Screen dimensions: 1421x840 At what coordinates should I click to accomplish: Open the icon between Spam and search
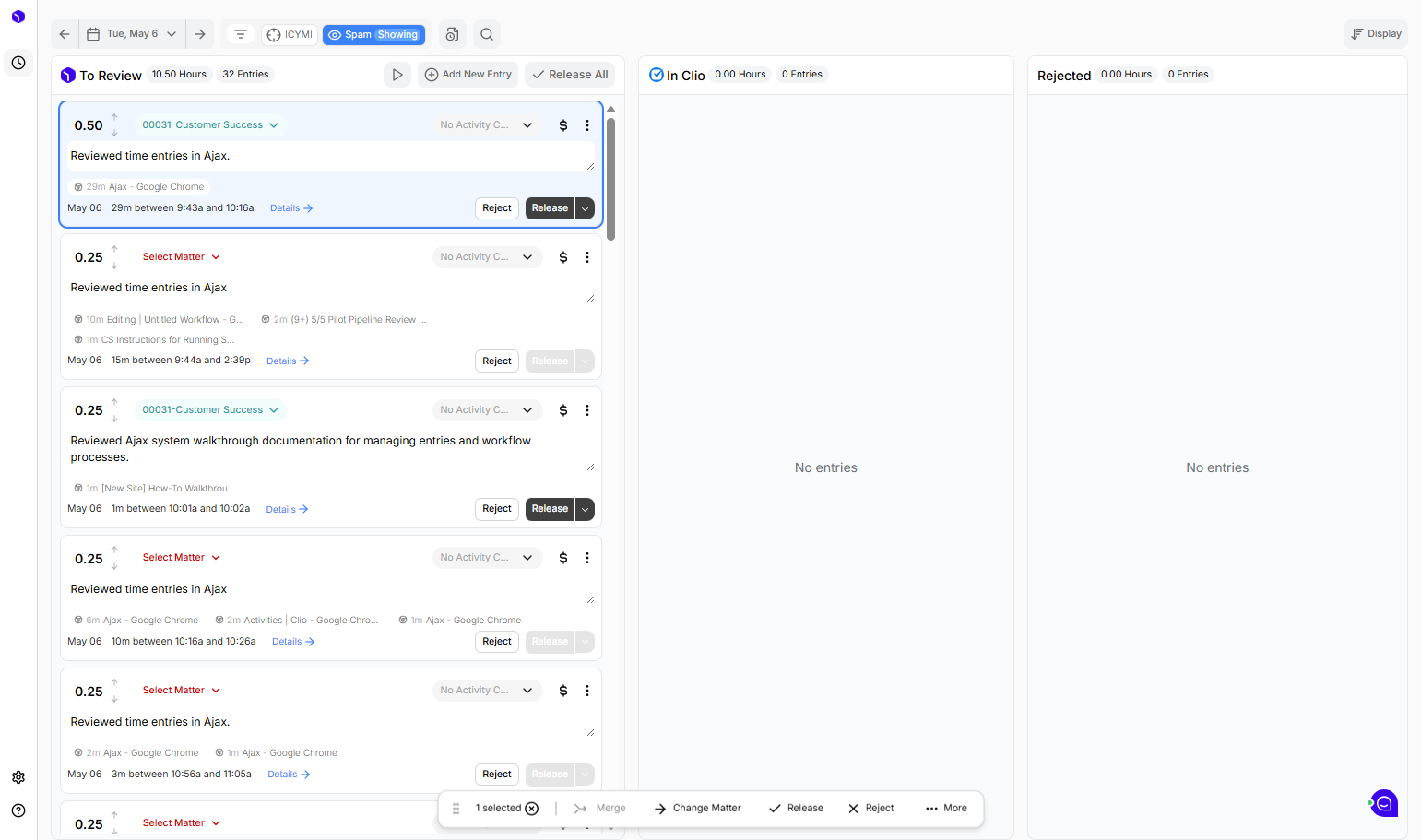tap(452, 34)
